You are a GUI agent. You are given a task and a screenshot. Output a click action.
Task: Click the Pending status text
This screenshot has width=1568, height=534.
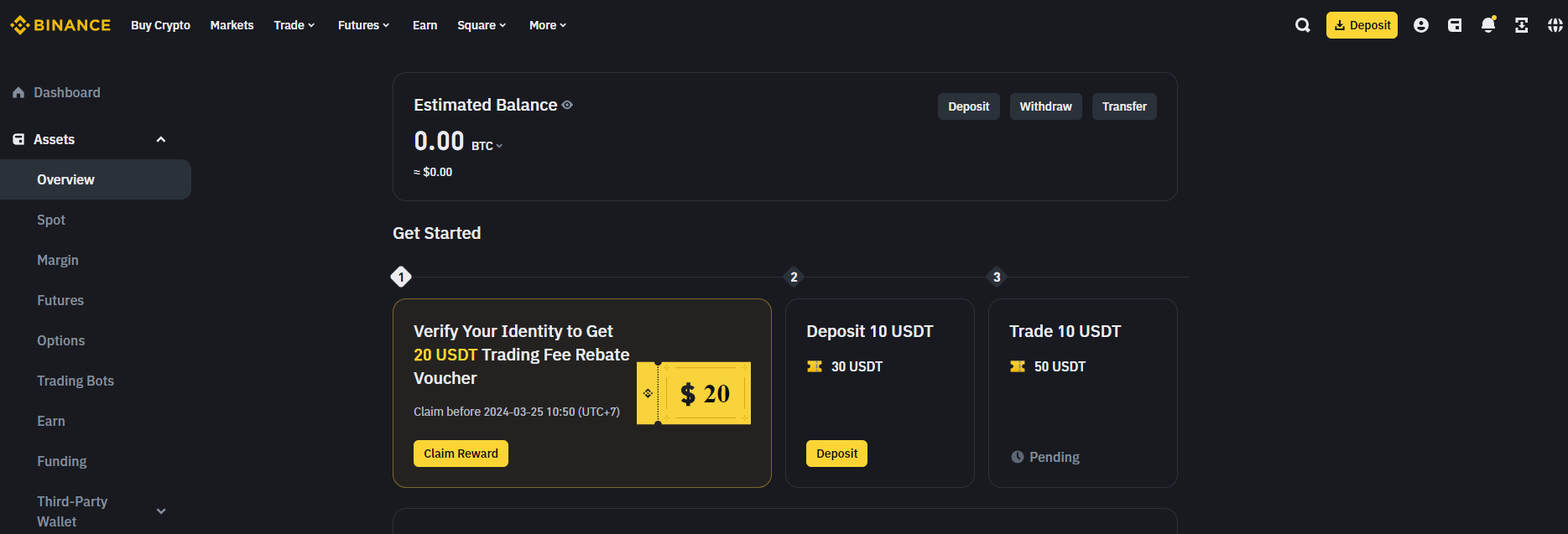1055,457
